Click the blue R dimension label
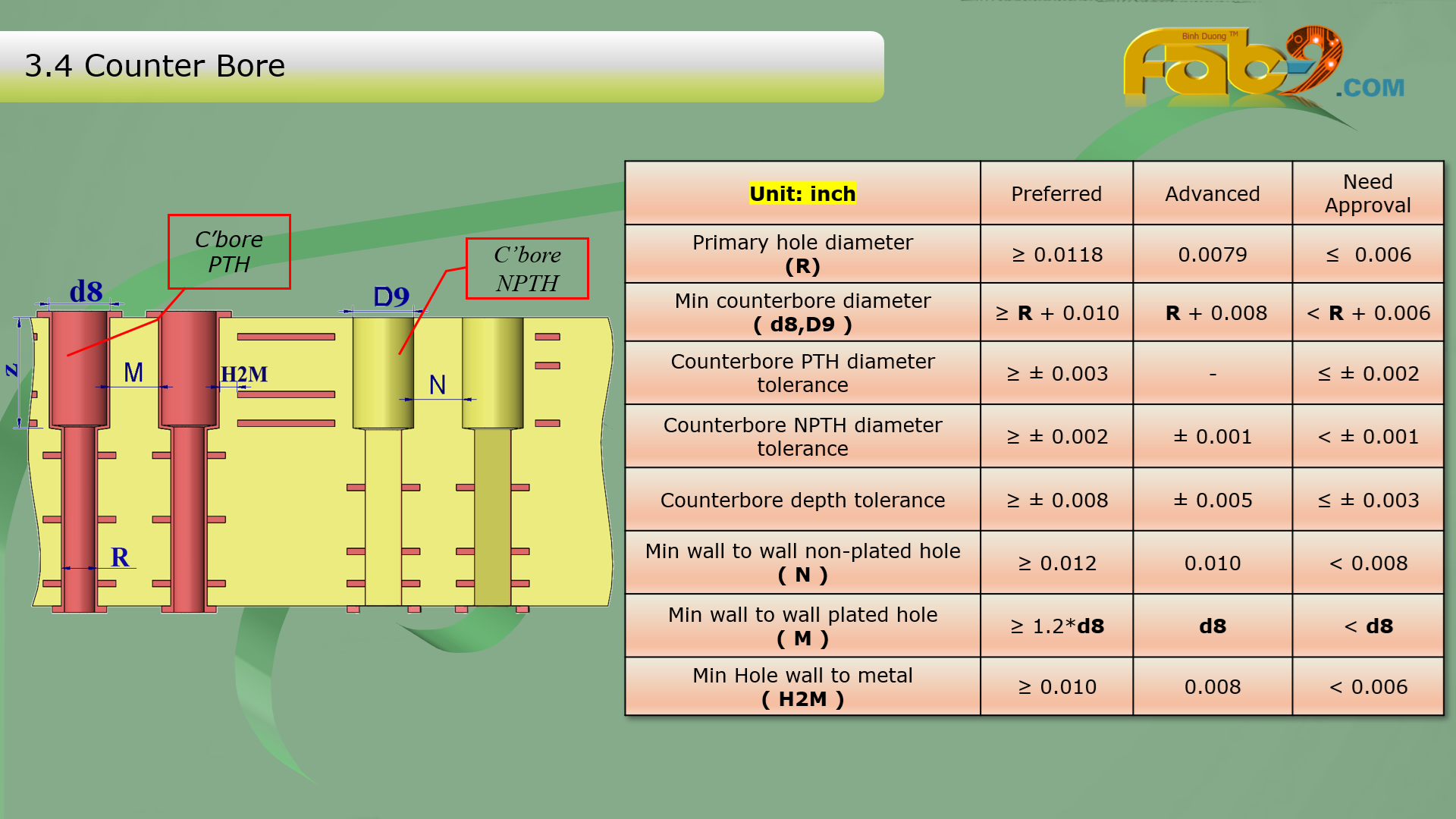The image size is (1456, 819). click(120, 557)
